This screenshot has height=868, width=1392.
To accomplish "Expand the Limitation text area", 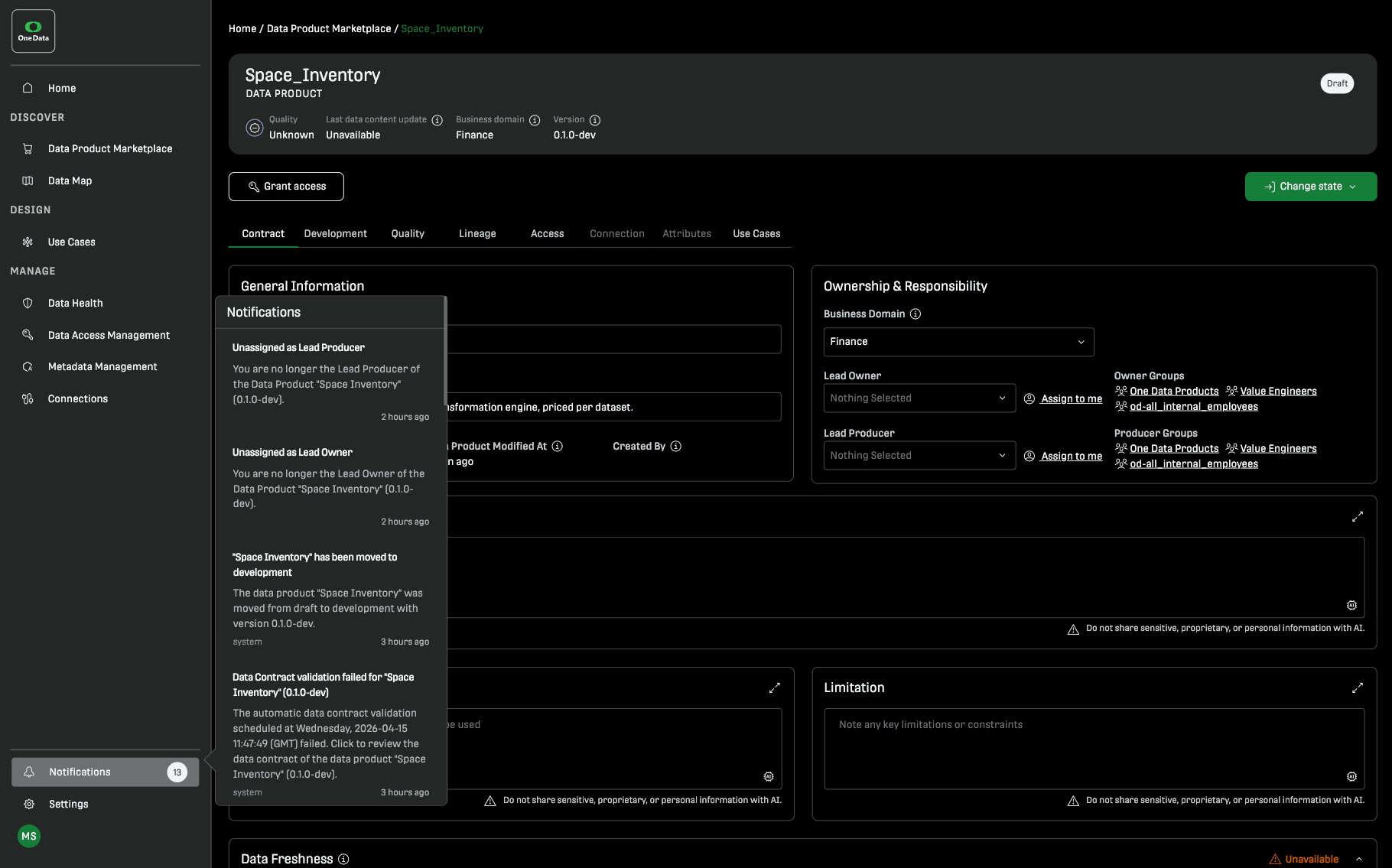I will click(1358, 688).
